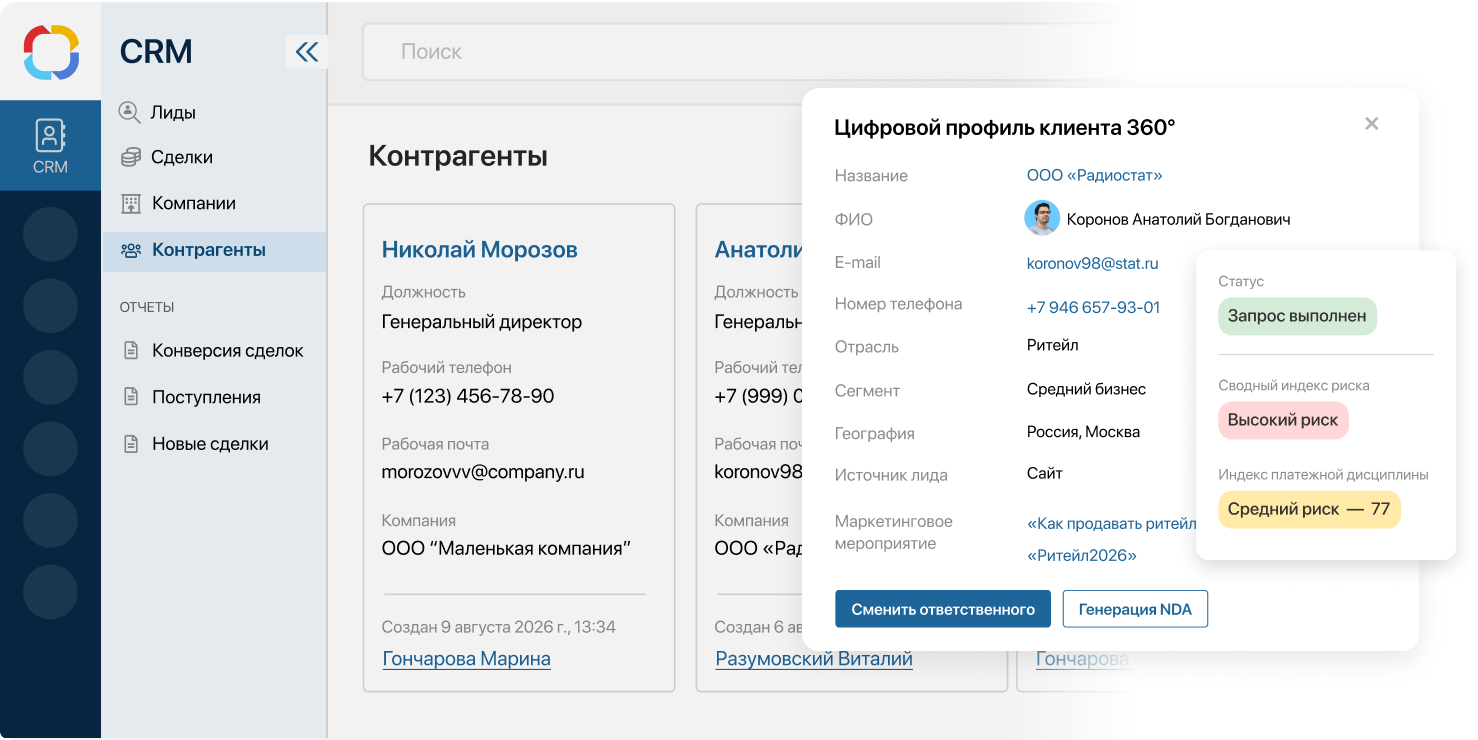Click the Высокий риск badge
Screen dimensions: 1478x740
click(1283, 420)
